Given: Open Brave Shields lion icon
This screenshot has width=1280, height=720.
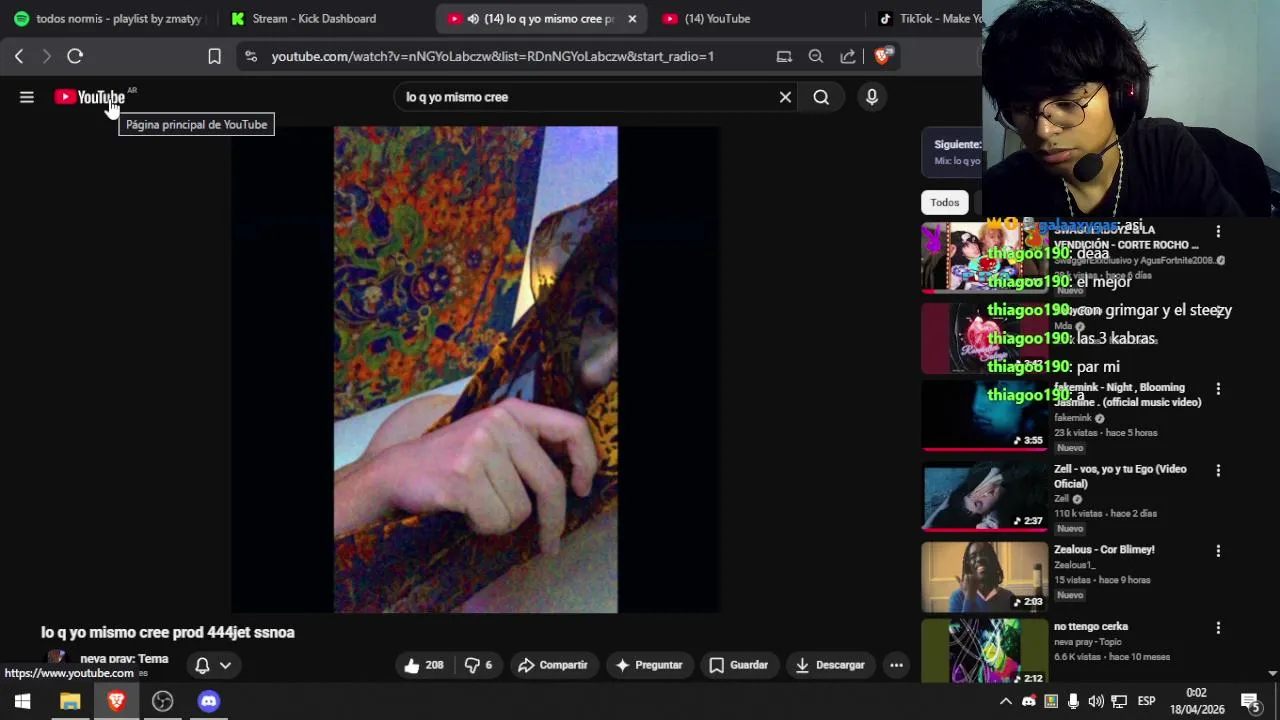Looking at the screenshot, I should [x=882, y=56].
